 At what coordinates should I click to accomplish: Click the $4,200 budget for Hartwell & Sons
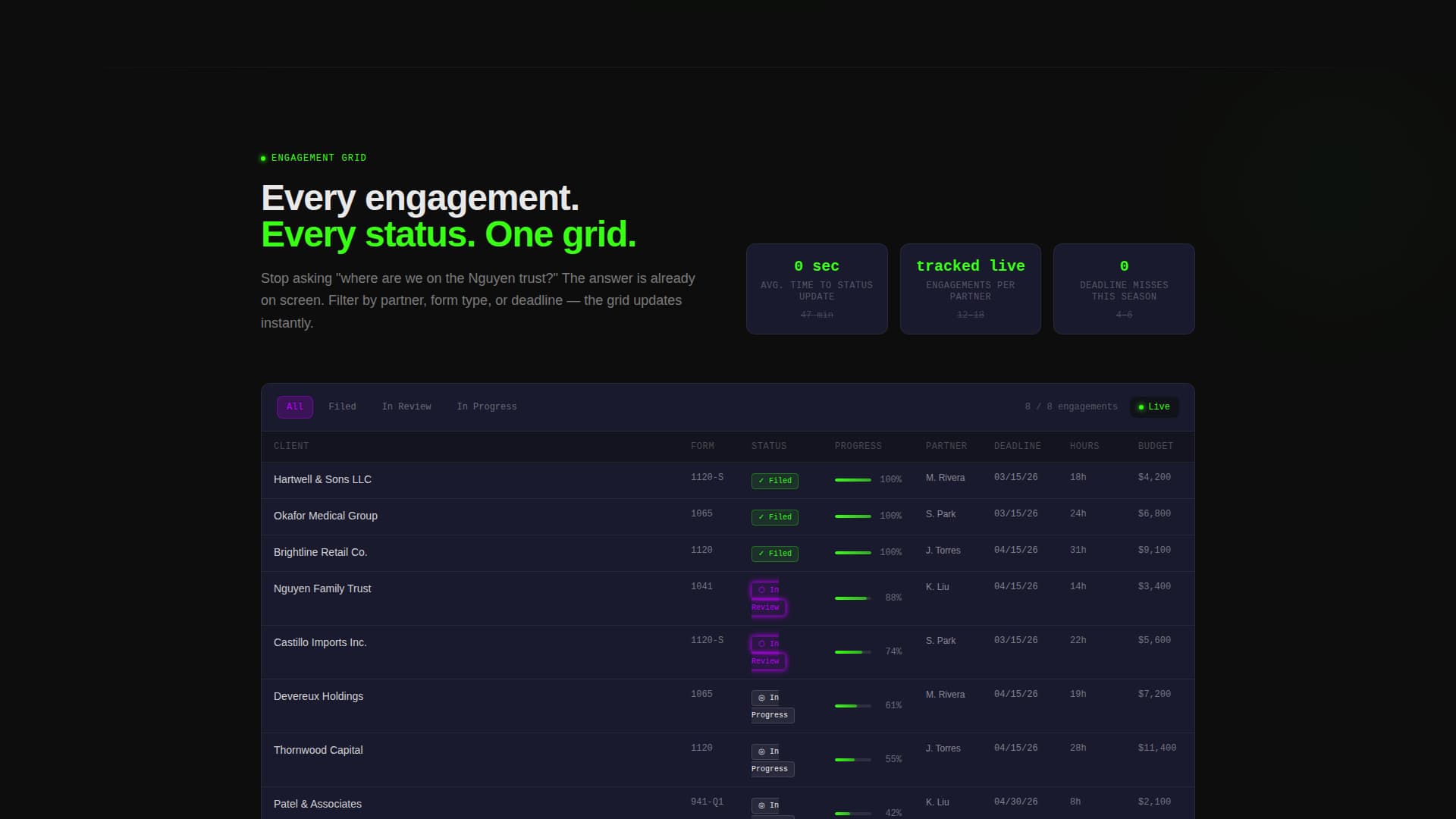click(1154, 478)
